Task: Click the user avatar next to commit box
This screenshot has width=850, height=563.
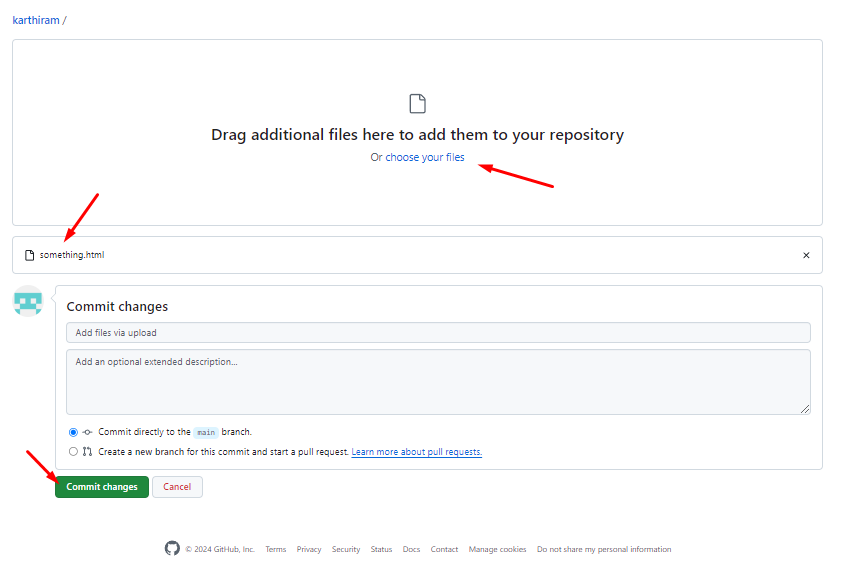Action: 28,301
